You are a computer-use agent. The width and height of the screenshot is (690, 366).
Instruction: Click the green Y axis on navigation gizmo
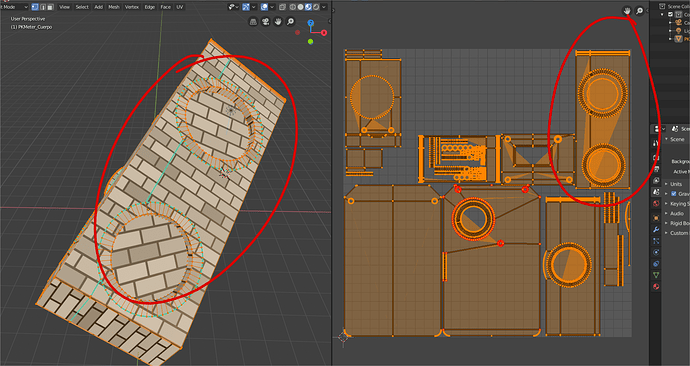coord(311,41)
